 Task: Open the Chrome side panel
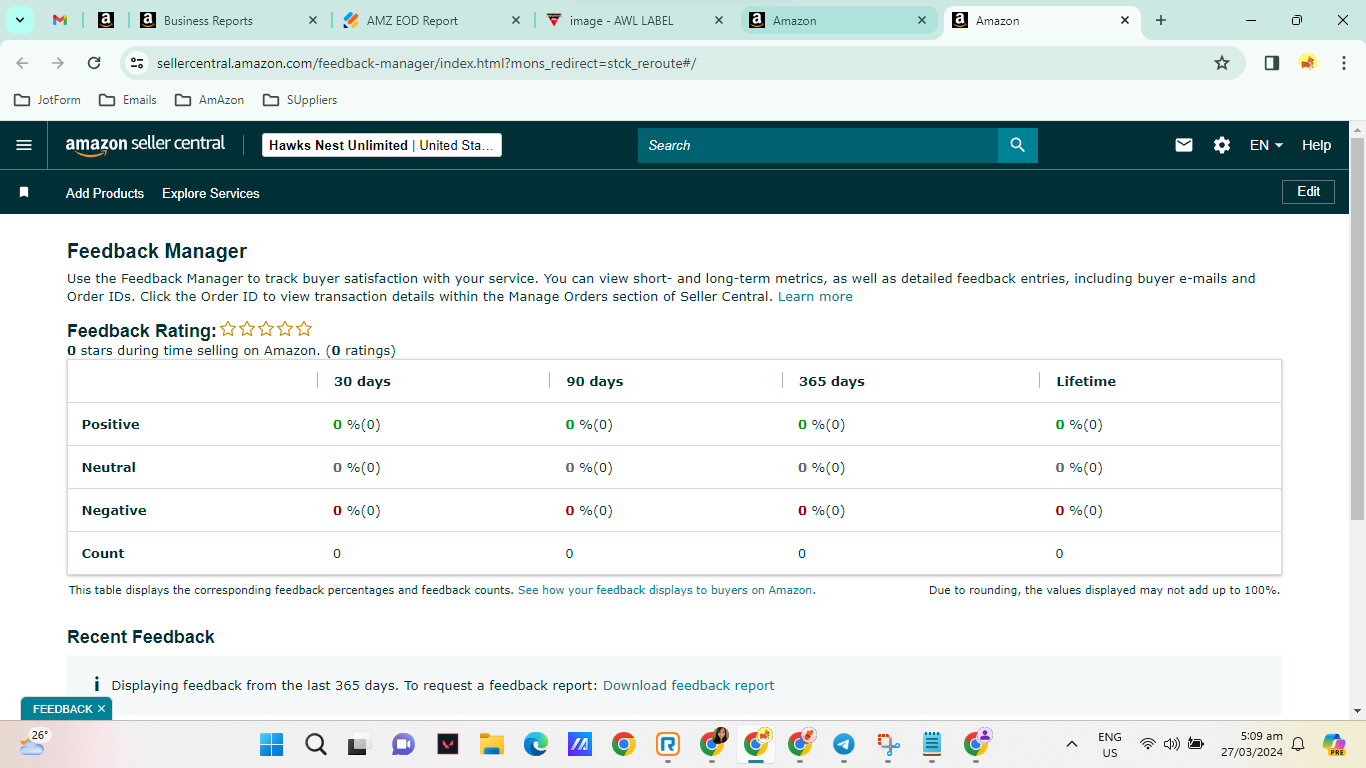[x=1272, y=63]
